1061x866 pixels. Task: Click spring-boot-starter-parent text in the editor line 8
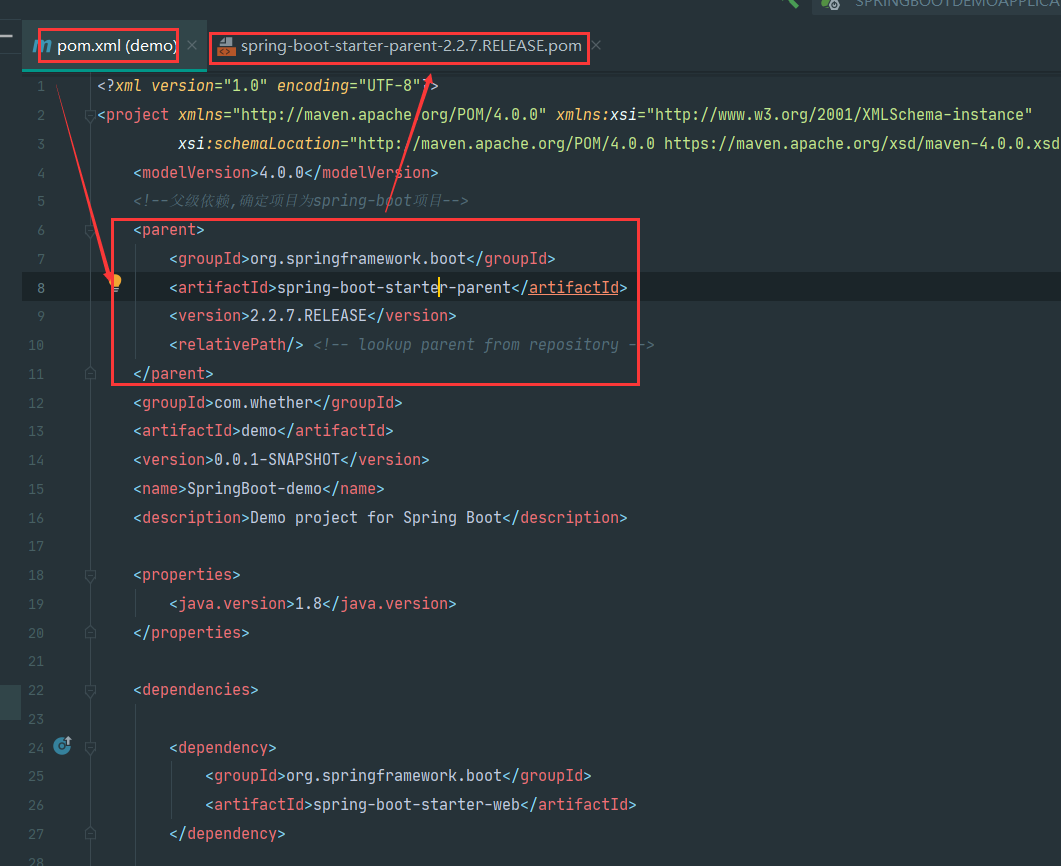tap(394, 288)
